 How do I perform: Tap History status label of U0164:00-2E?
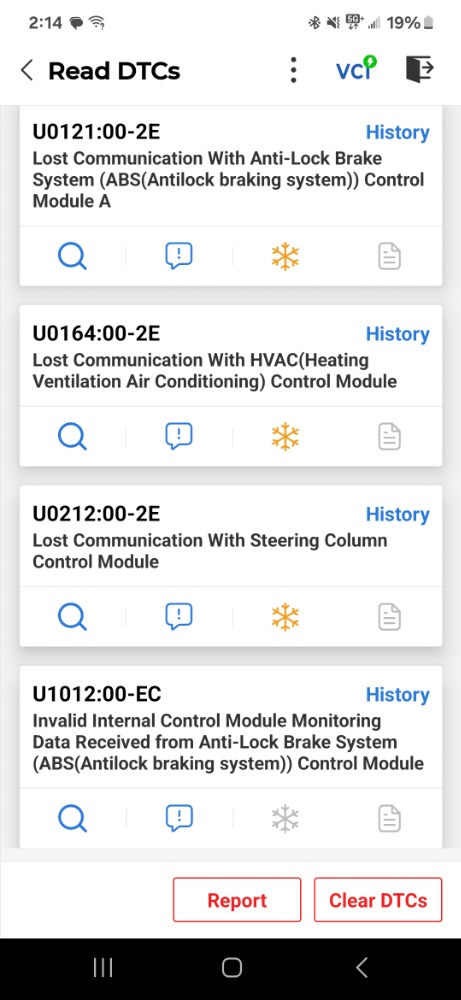(x=397, y=334)
